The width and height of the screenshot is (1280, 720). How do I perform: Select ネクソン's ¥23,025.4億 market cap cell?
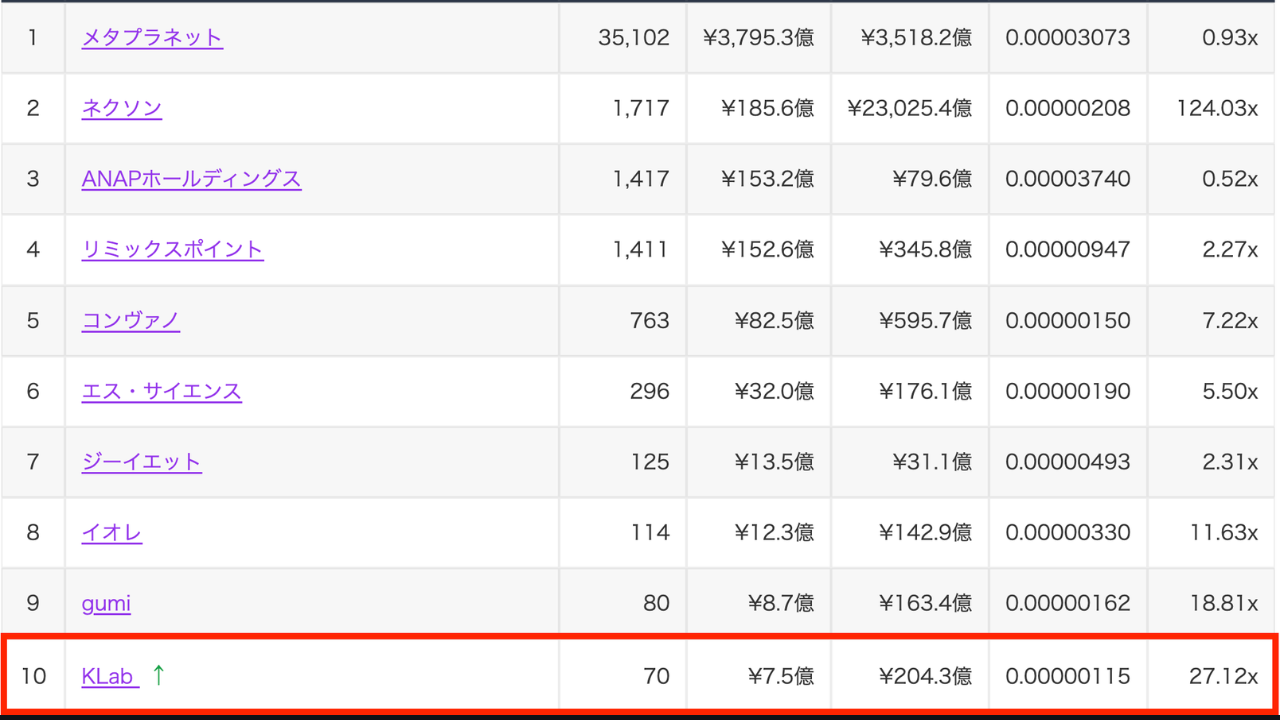909,108
